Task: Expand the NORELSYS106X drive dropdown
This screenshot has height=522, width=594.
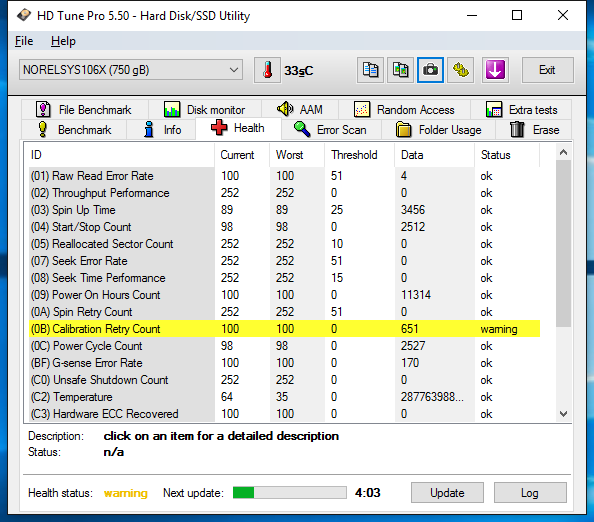Action: coord(131,70)
